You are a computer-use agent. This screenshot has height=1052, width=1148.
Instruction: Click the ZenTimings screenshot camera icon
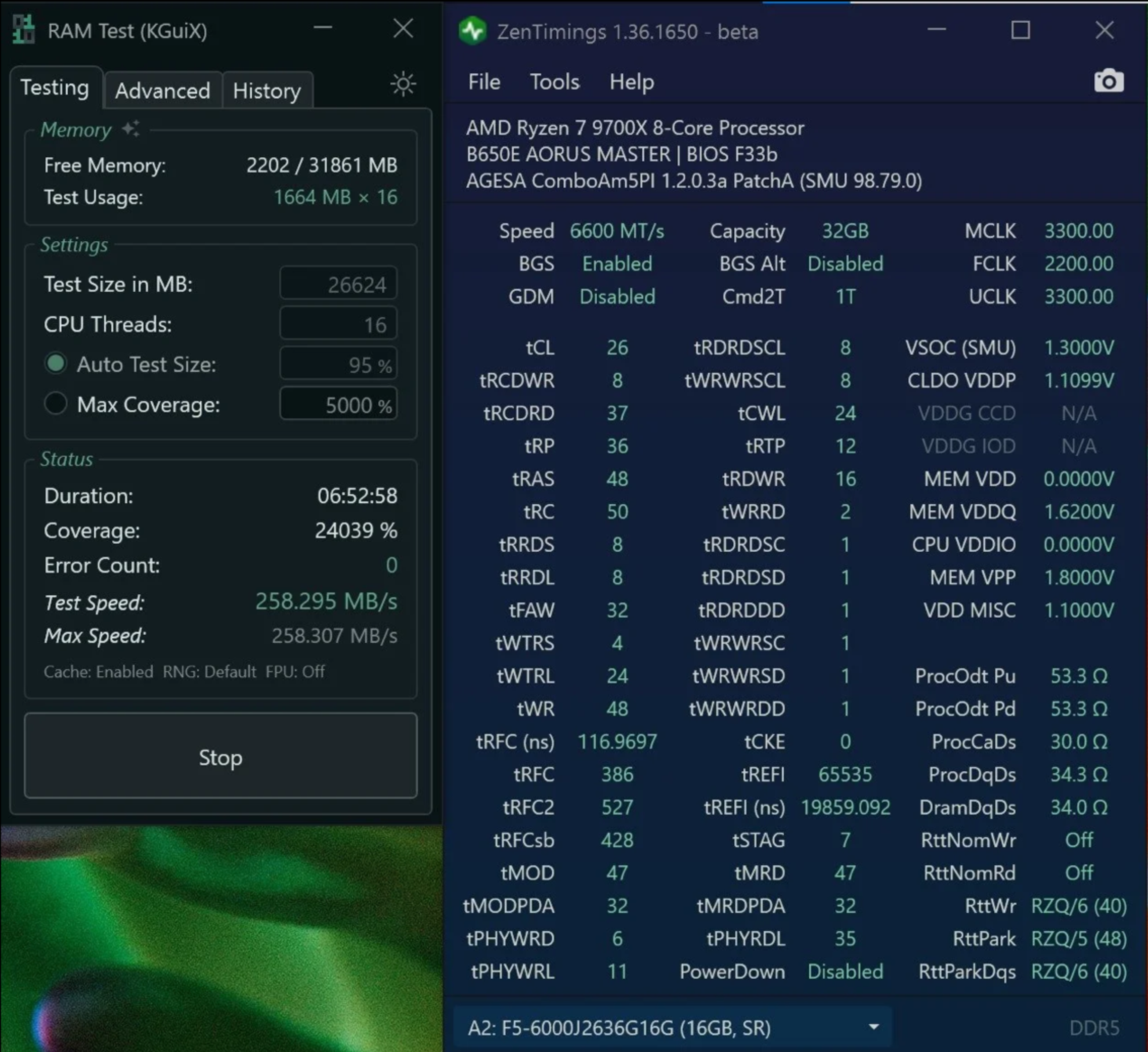click(x=1108, y=81)
